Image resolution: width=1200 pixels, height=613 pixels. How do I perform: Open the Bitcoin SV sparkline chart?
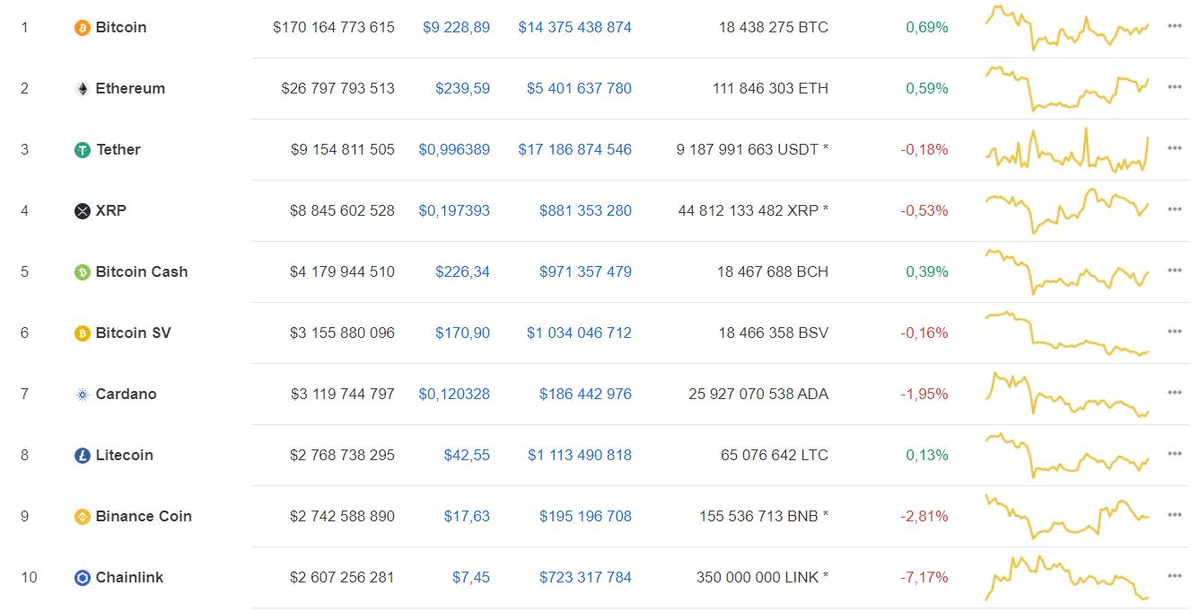[x=1067, y=333]
